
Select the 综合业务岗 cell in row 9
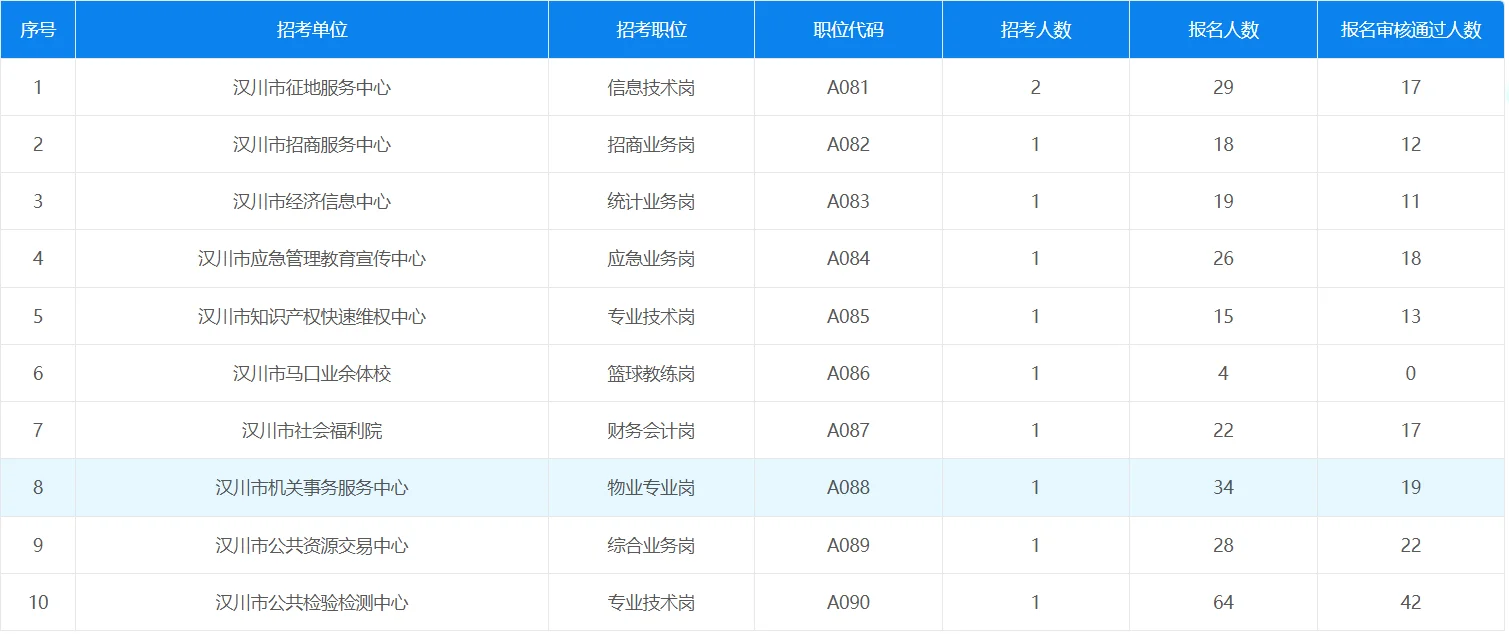pyautogui.click(x=651, y=546)
